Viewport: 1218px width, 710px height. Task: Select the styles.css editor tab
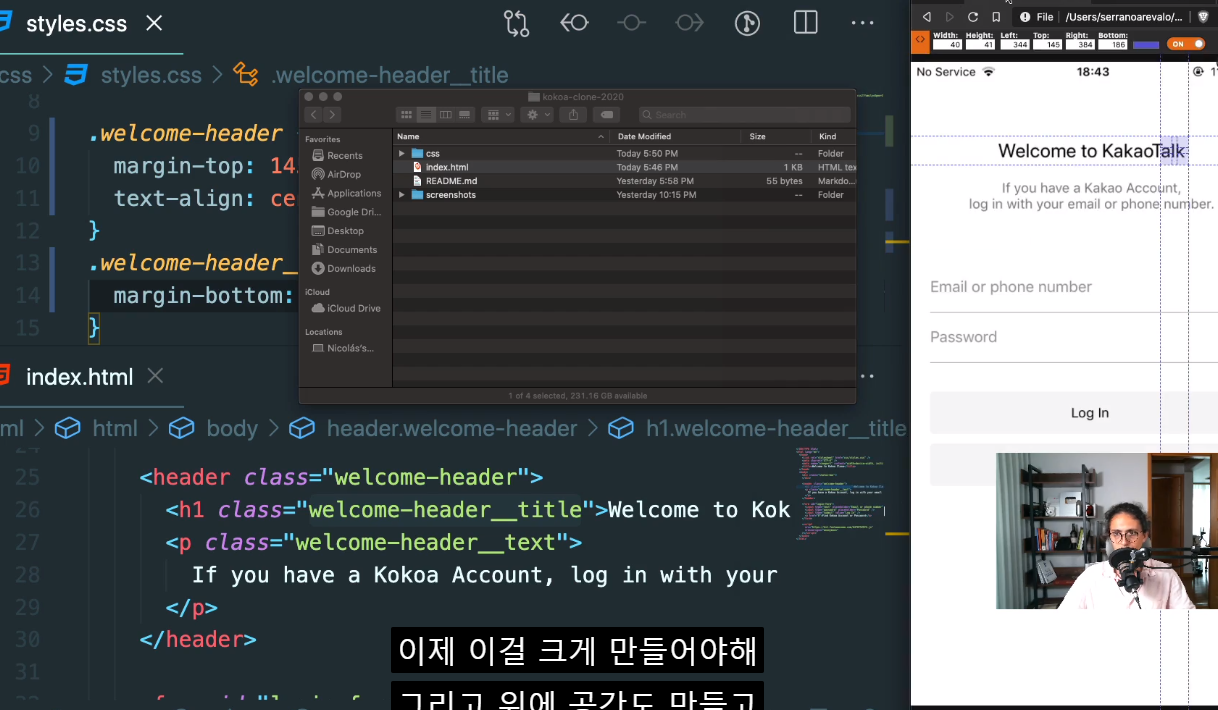coord(76,23)
